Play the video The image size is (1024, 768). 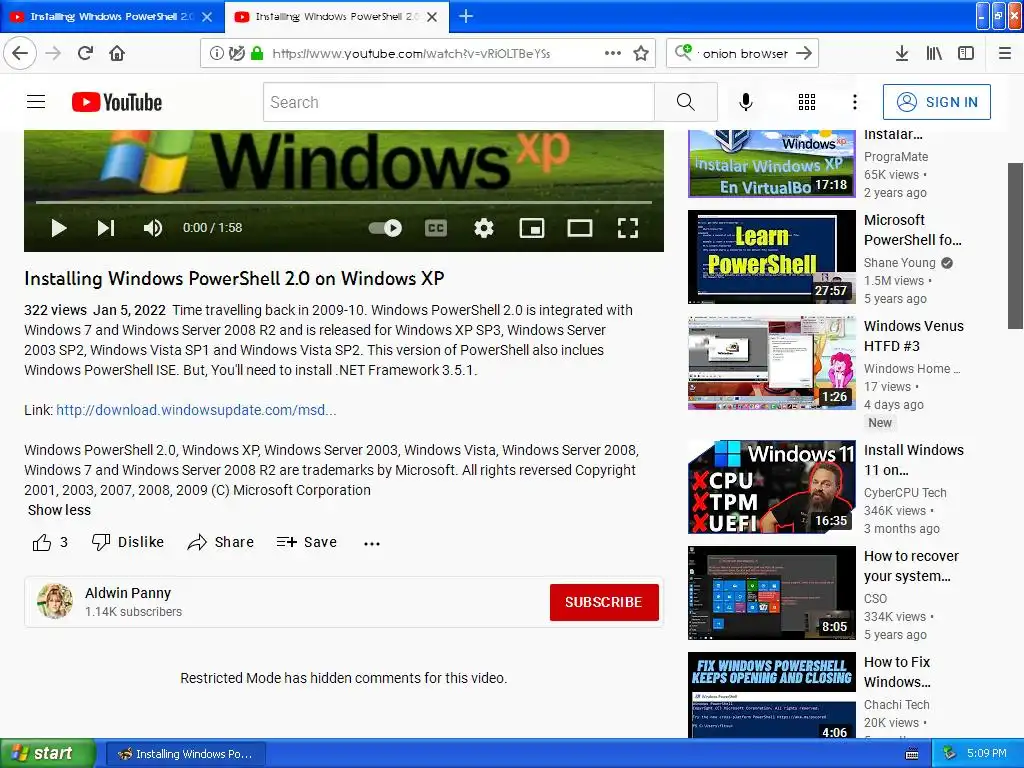(x=59, y=228)
